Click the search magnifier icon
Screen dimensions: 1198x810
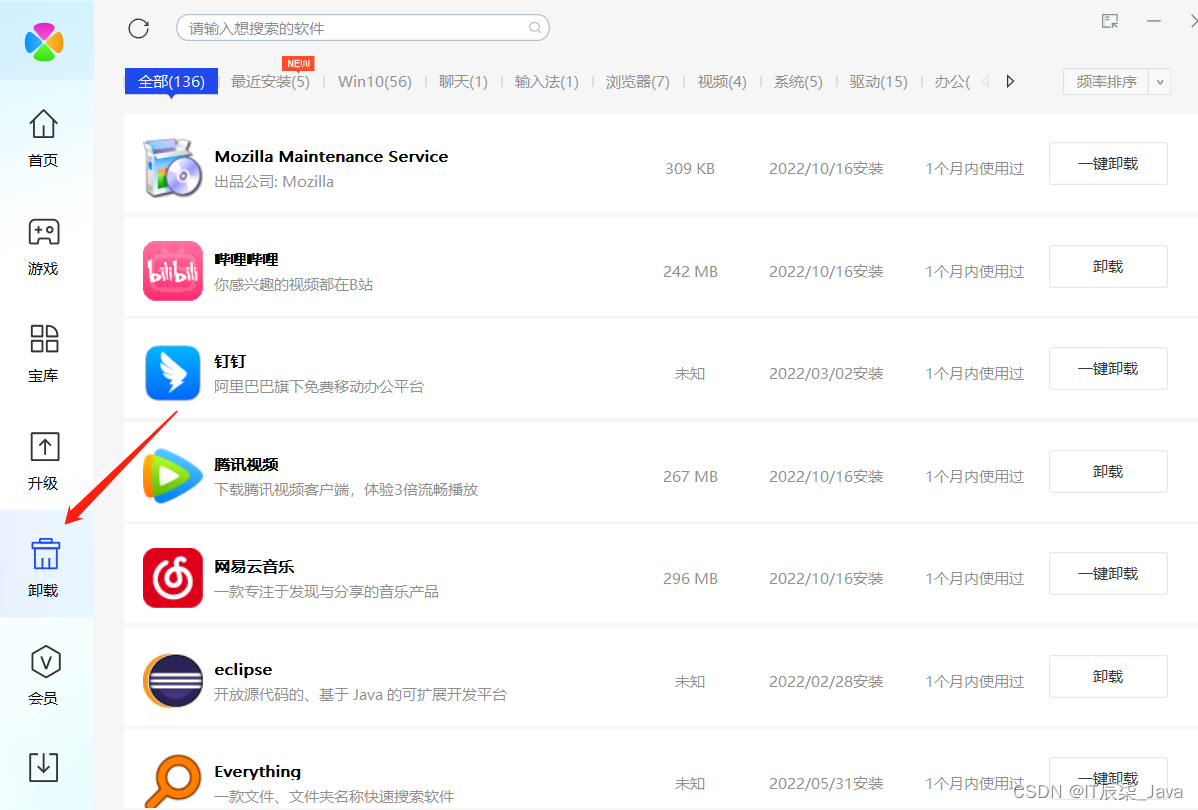click(535, 28)
